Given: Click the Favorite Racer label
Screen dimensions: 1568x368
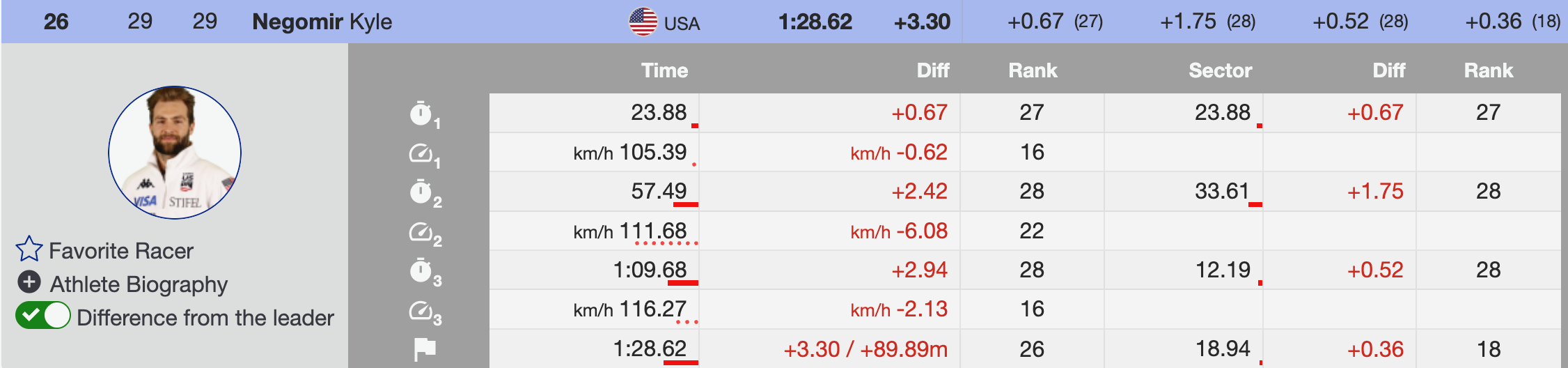Looking at the screenshot, I should [x=121, y=251].
